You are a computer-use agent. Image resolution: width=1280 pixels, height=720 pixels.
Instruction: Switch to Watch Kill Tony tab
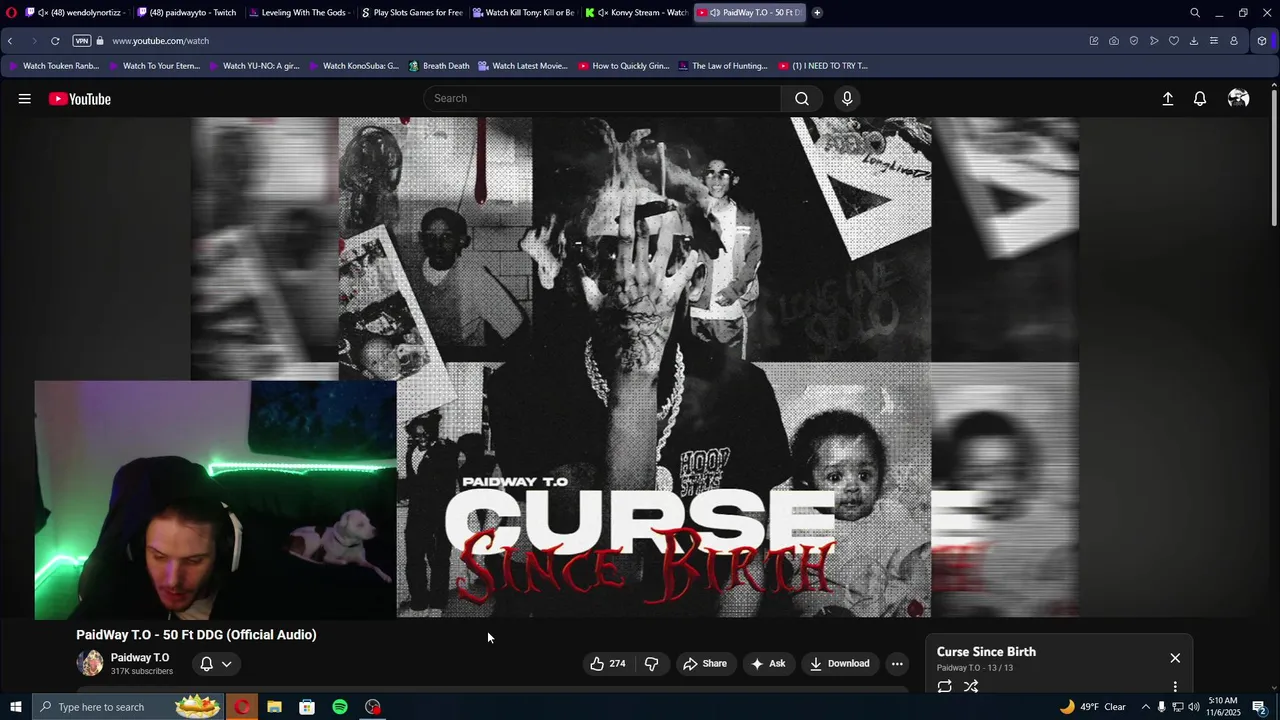pos(522,13)
